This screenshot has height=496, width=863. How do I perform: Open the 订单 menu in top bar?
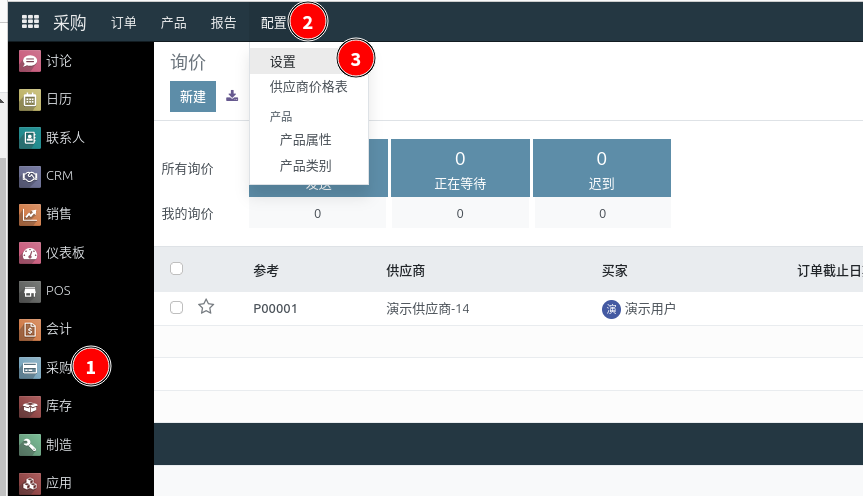pyautogui.click(x=123, y=23)
